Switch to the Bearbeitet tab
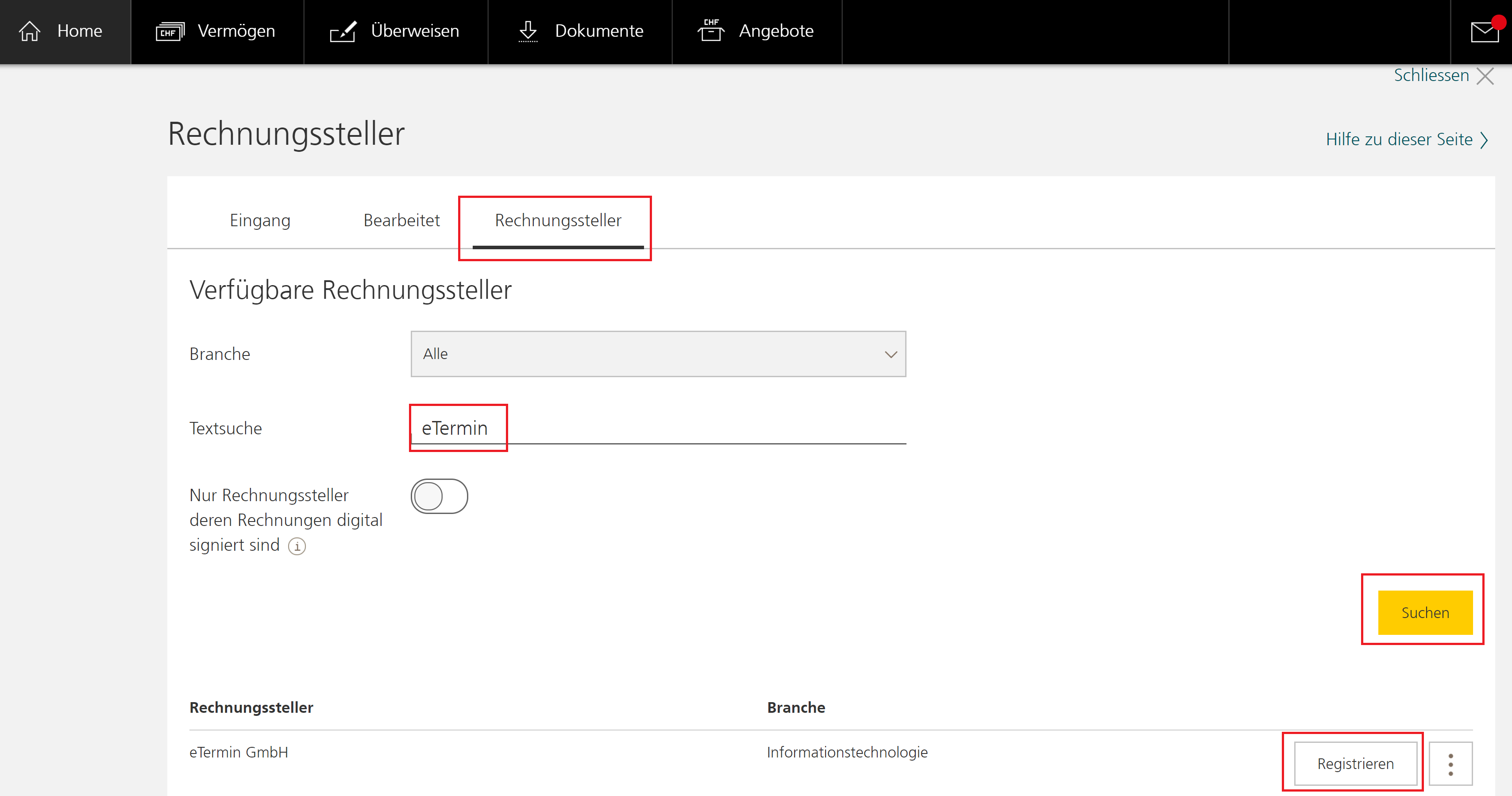Viewport: 1512px width, 796px height. point(401,221)
